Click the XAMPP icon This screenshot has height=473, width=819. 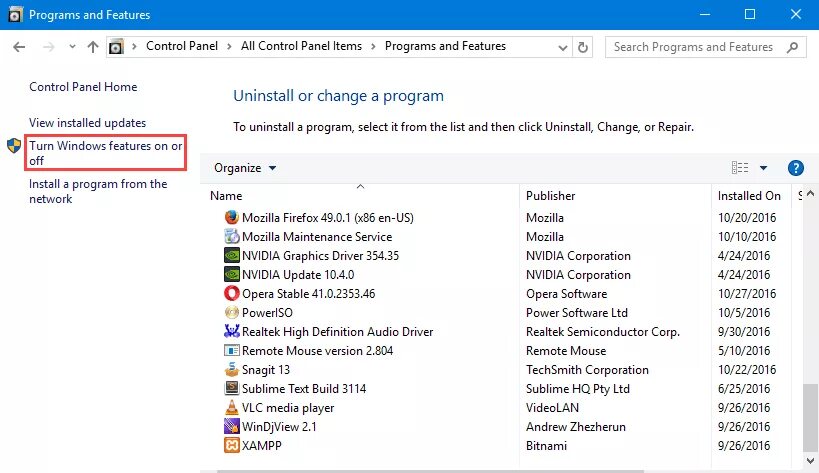pyautogui.click(x=231, y=445)
